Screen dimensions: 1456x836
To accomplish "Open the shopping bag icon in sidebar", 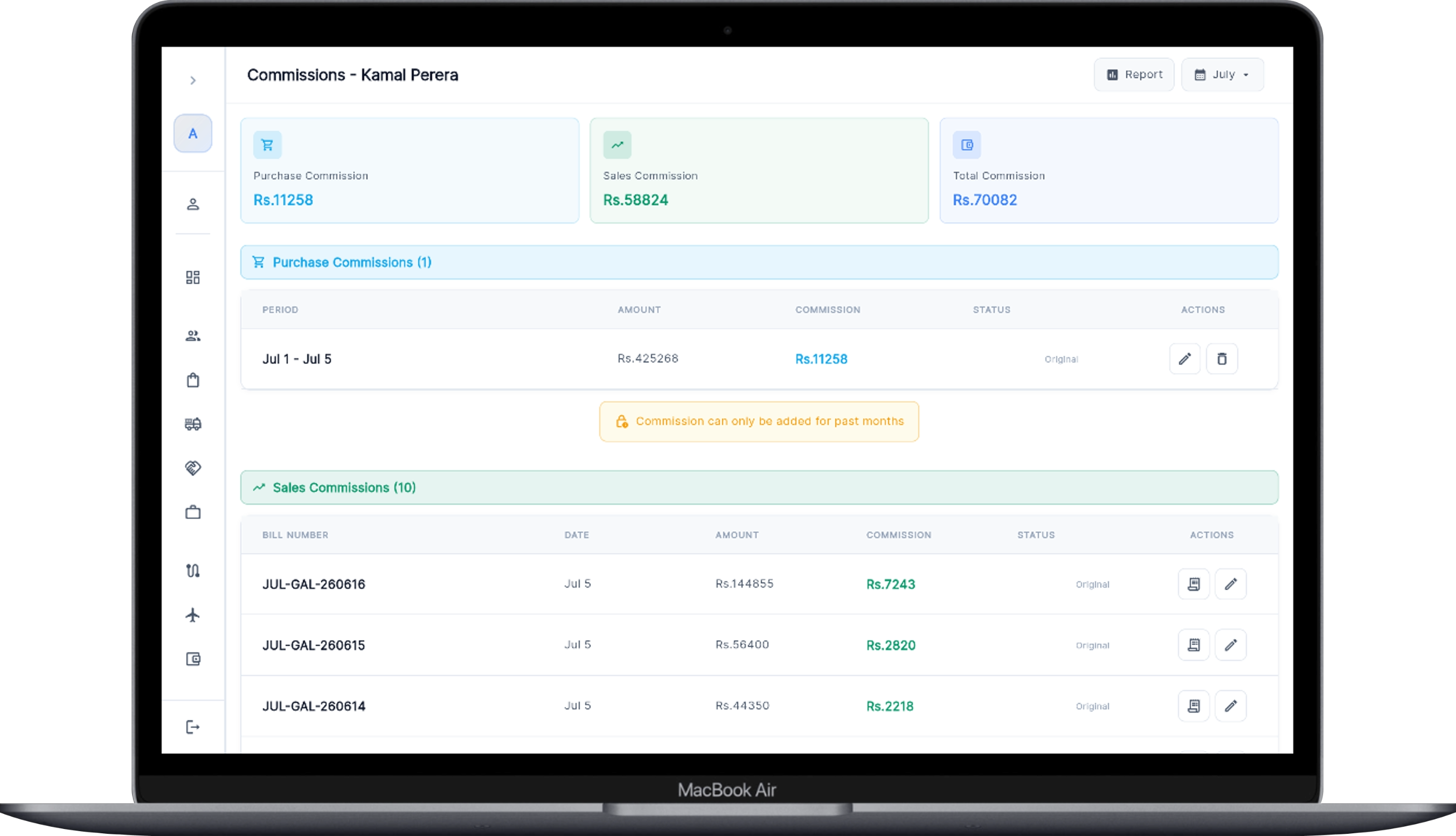I will tap(193, 380).
